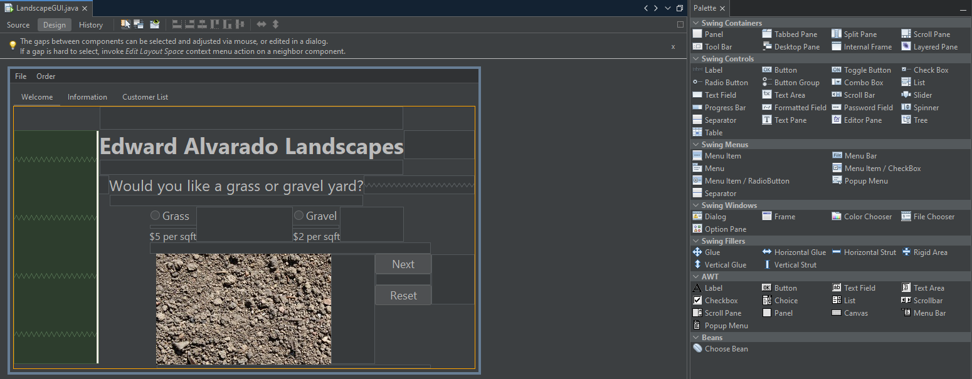Click the Next button in form
972x379 pixels.
[403, 264]
